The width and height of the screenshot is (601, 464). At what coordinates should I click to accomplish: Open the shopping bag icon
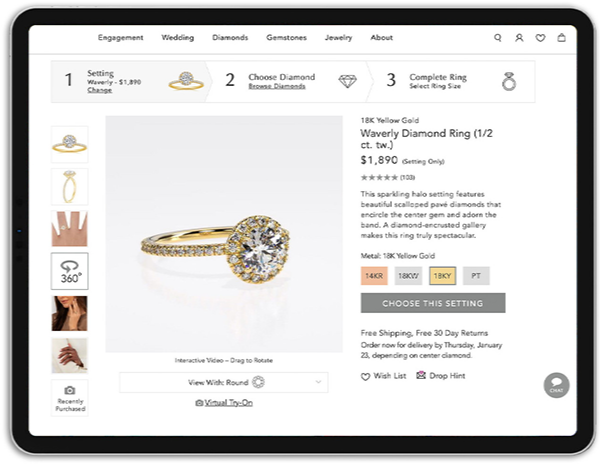pos(562,37)
